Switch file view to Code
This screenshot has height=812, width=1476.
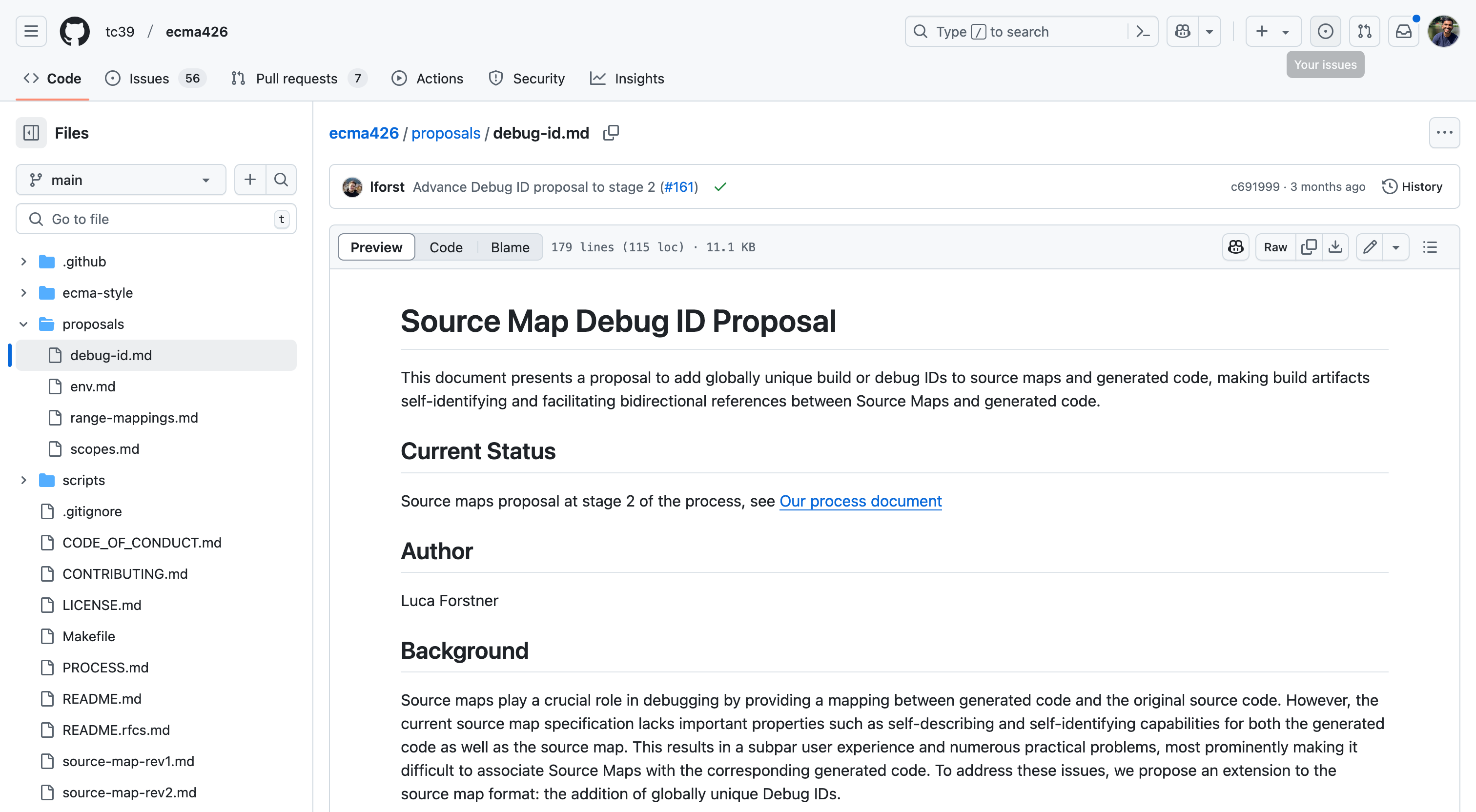[x=446, y=247]
